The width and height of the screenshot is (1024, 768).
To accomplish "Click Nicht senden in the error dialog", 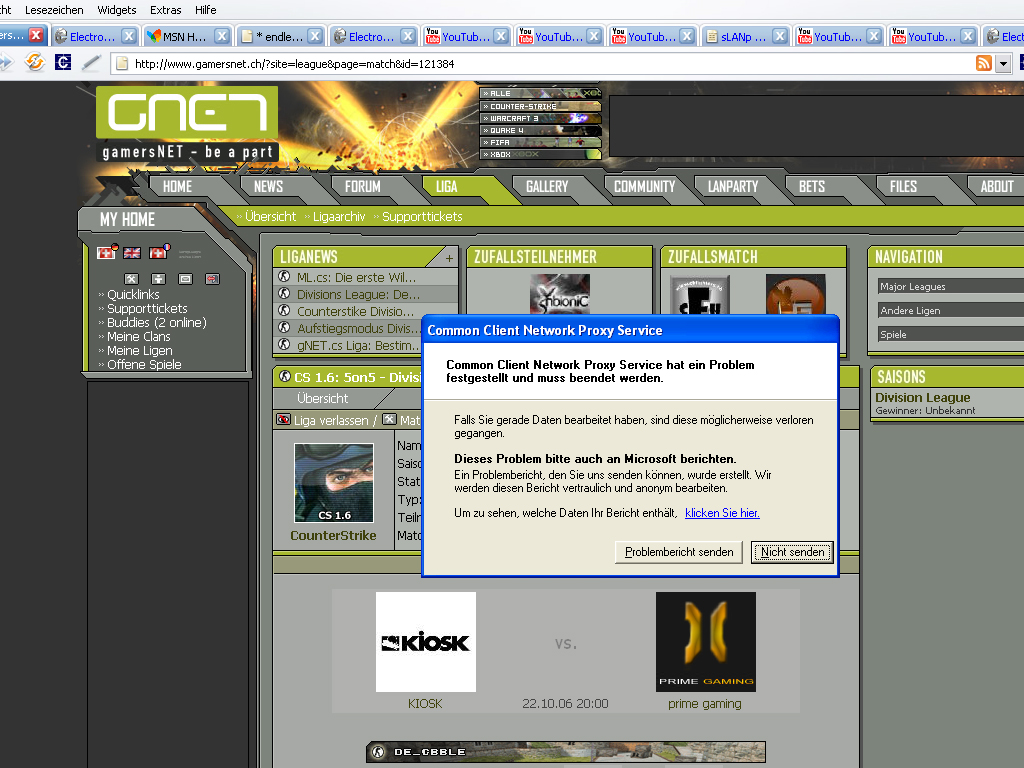I will 792,552.
